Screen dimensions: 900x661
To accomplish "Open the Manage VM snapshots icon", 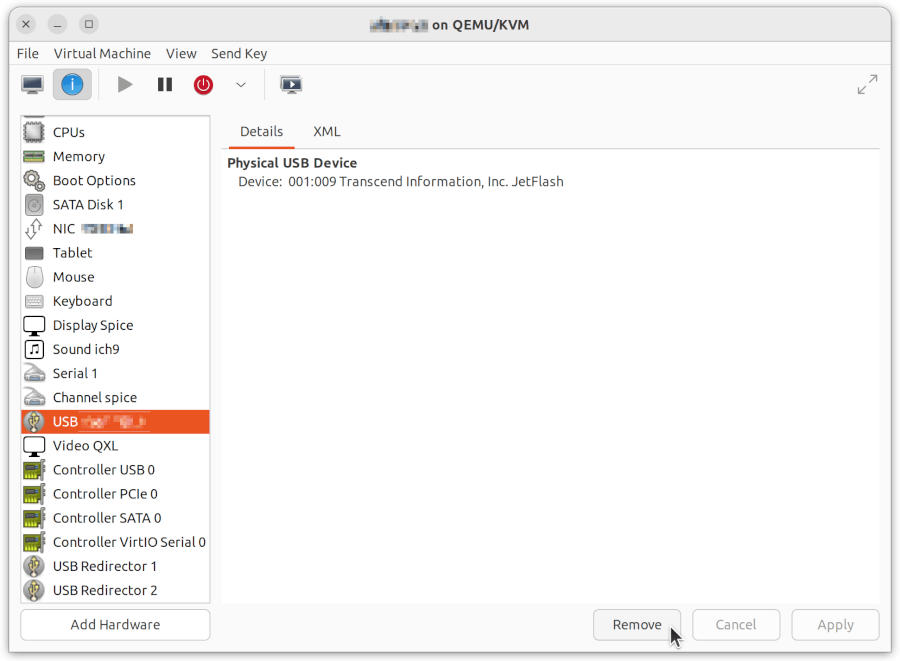I will (291, 85).
